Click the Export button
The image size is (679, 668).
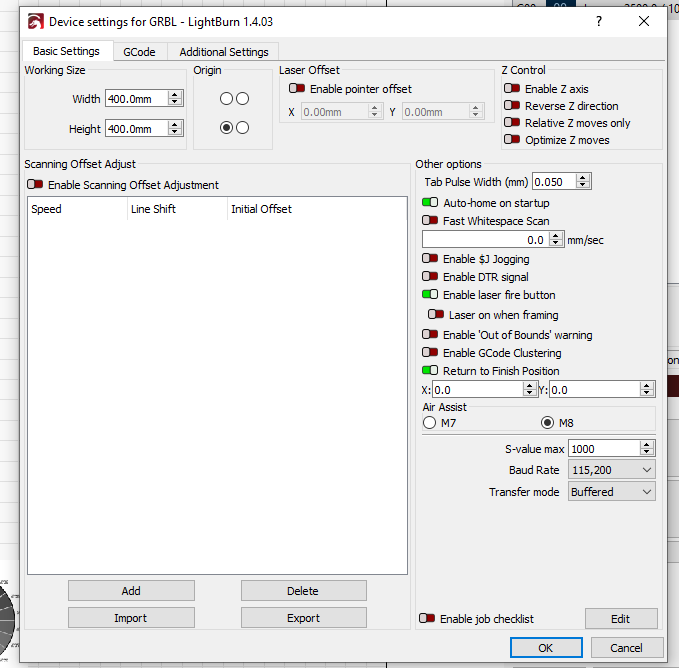point(304,617)
